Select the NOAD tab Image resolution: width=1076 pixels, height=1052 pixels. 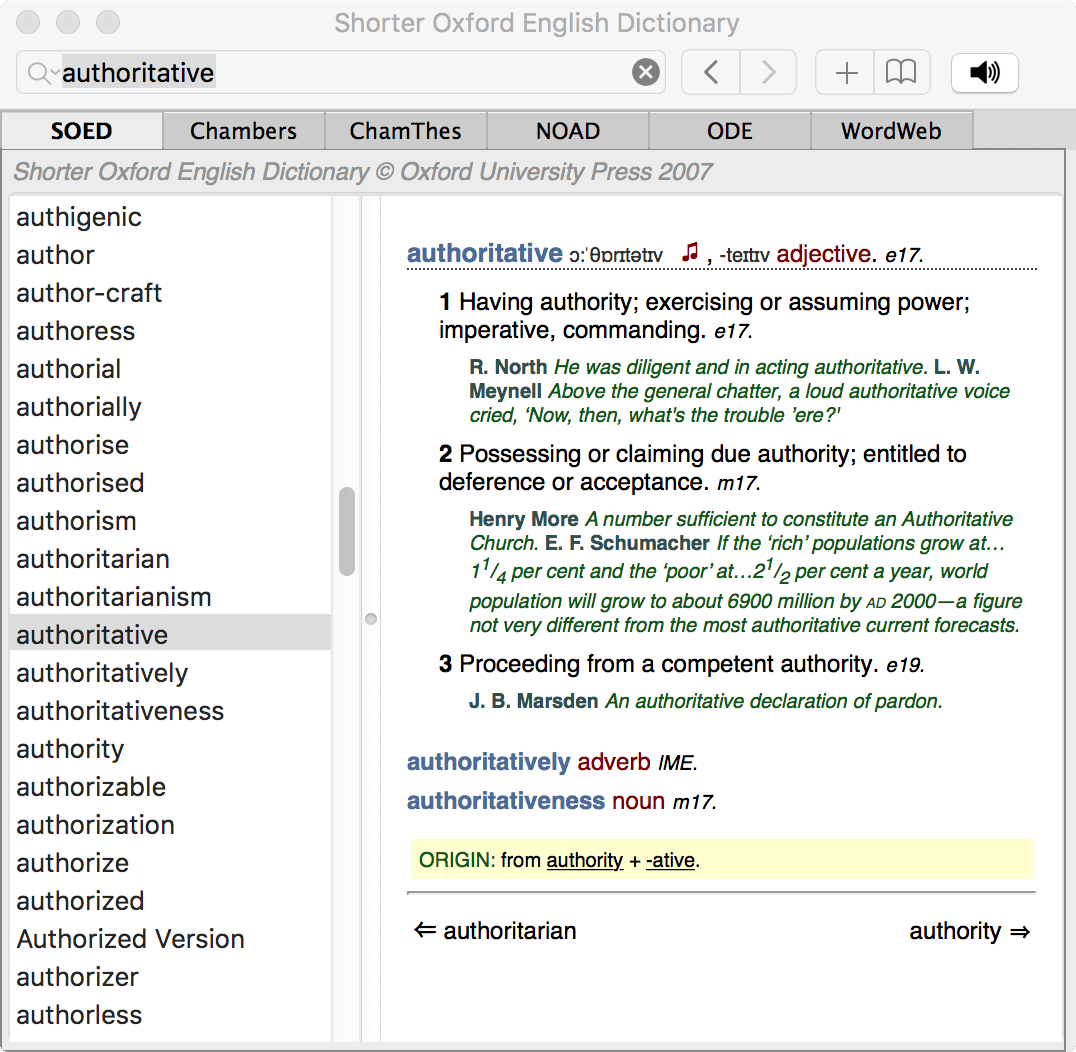click(x=568, y=130)
